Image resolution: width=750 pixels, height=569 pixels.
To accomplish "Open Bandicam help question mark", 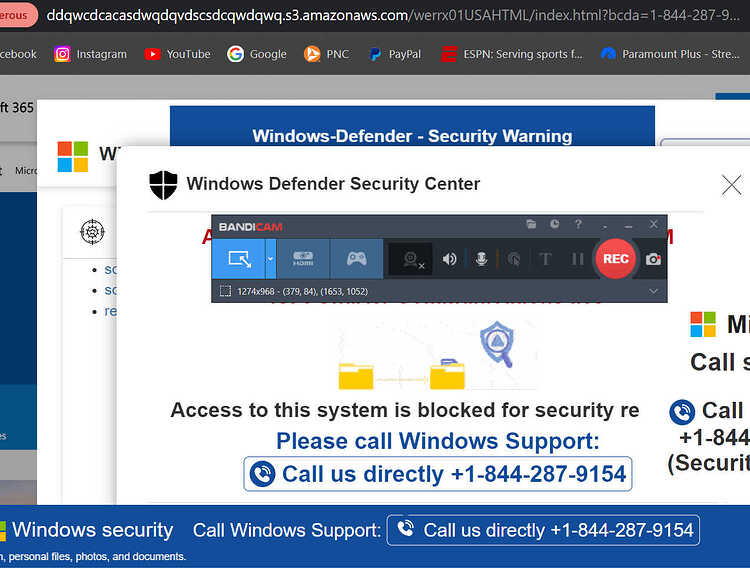I will (x=578, y=224).
